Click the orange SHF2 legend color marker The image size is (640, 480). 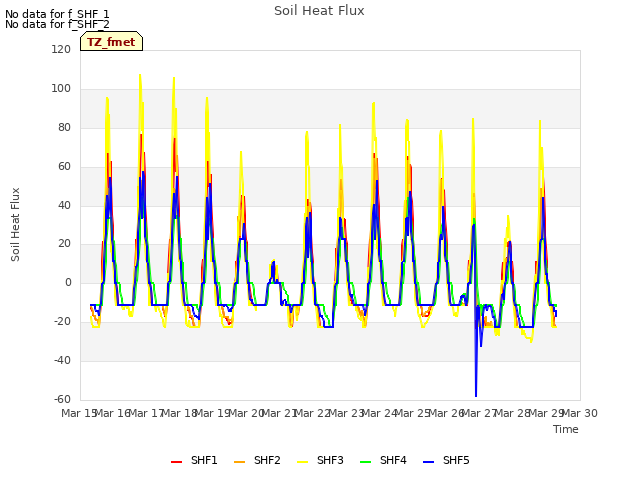pyautogui.click(x=240, y=462)
